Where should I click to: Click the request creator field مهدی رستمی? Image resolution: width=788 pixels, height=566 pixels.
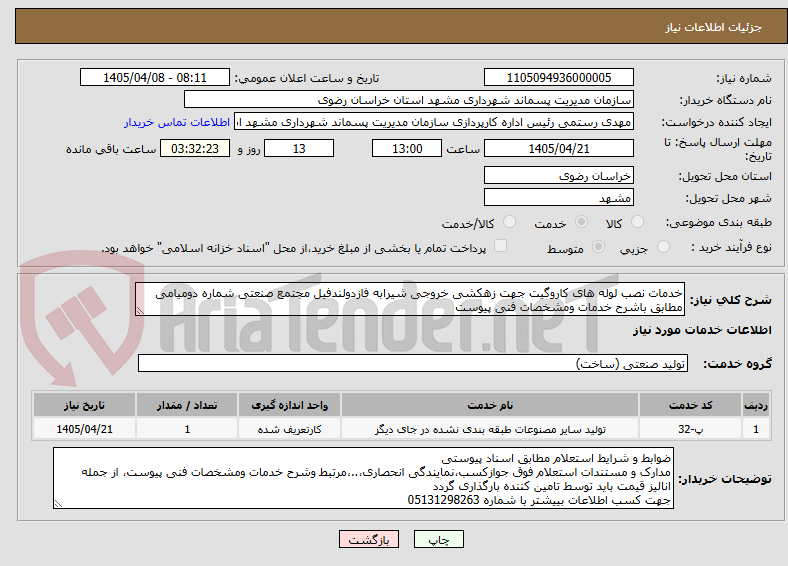pos(434,122)
